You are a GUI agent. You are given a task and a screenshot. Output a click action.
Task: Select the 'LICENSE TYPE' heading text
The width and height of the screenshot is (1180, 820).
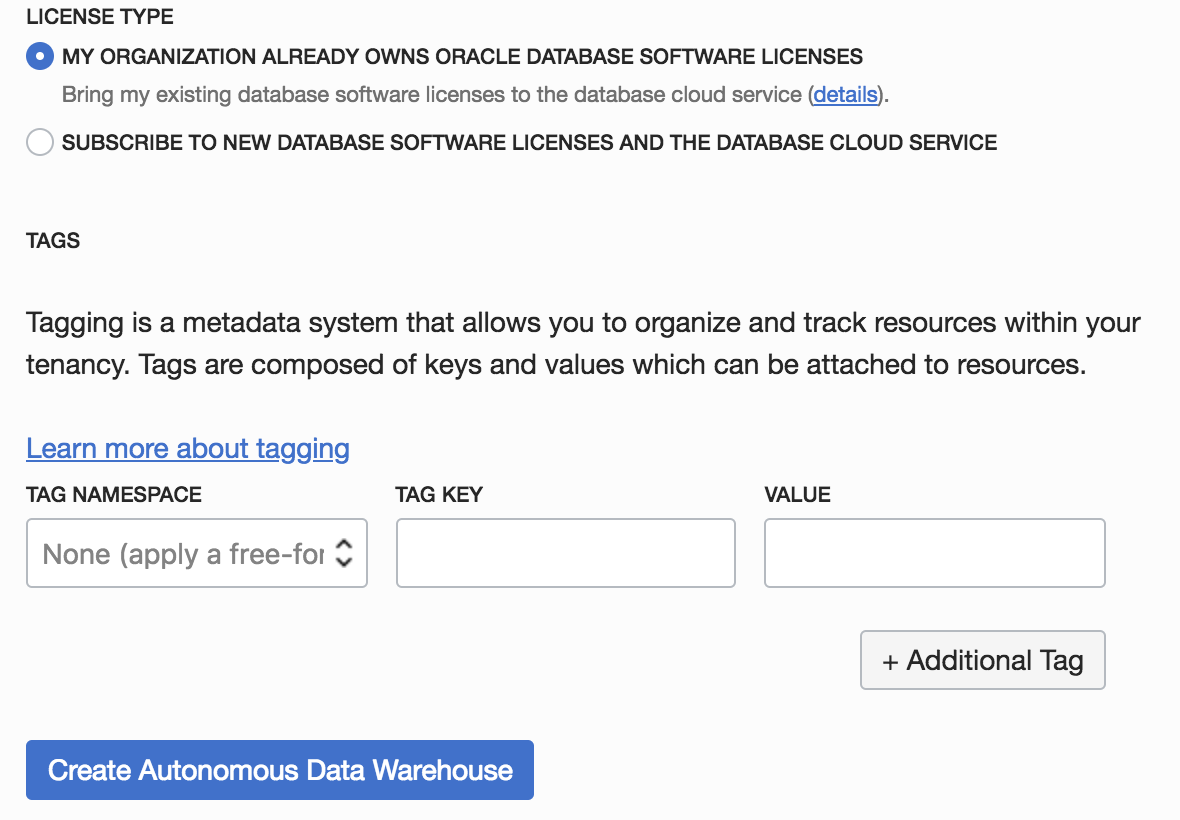(x=100, y=17)
